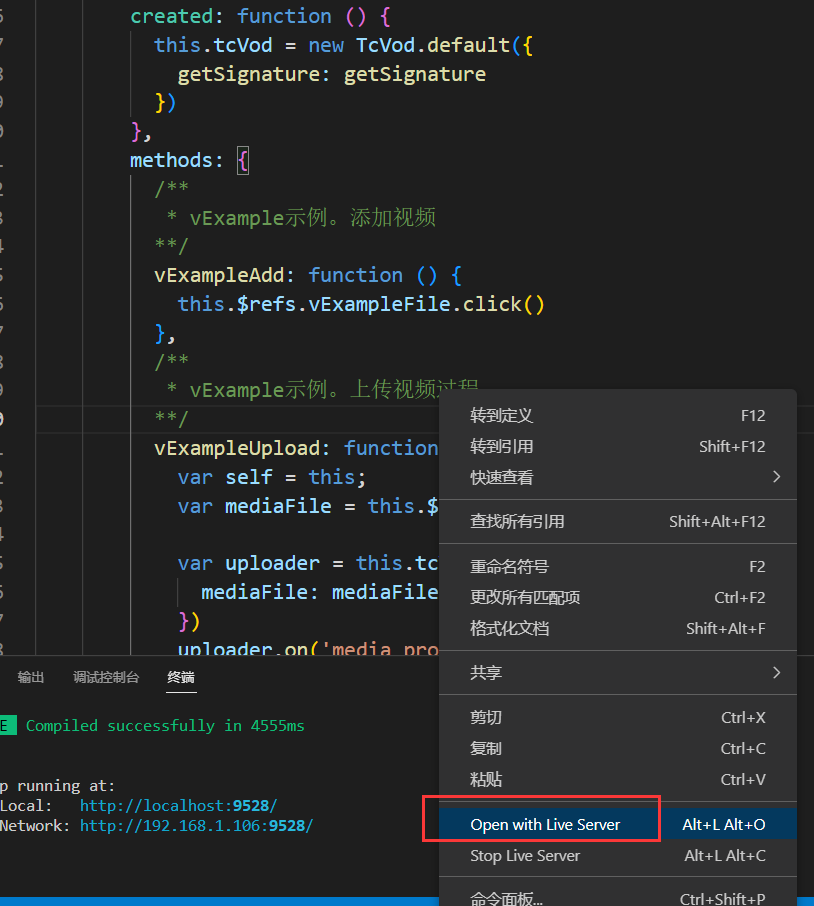Select 复制 menu entry
Image resolution: width=814 pixels, height=906 pixels.
click(x=618, y=748)
